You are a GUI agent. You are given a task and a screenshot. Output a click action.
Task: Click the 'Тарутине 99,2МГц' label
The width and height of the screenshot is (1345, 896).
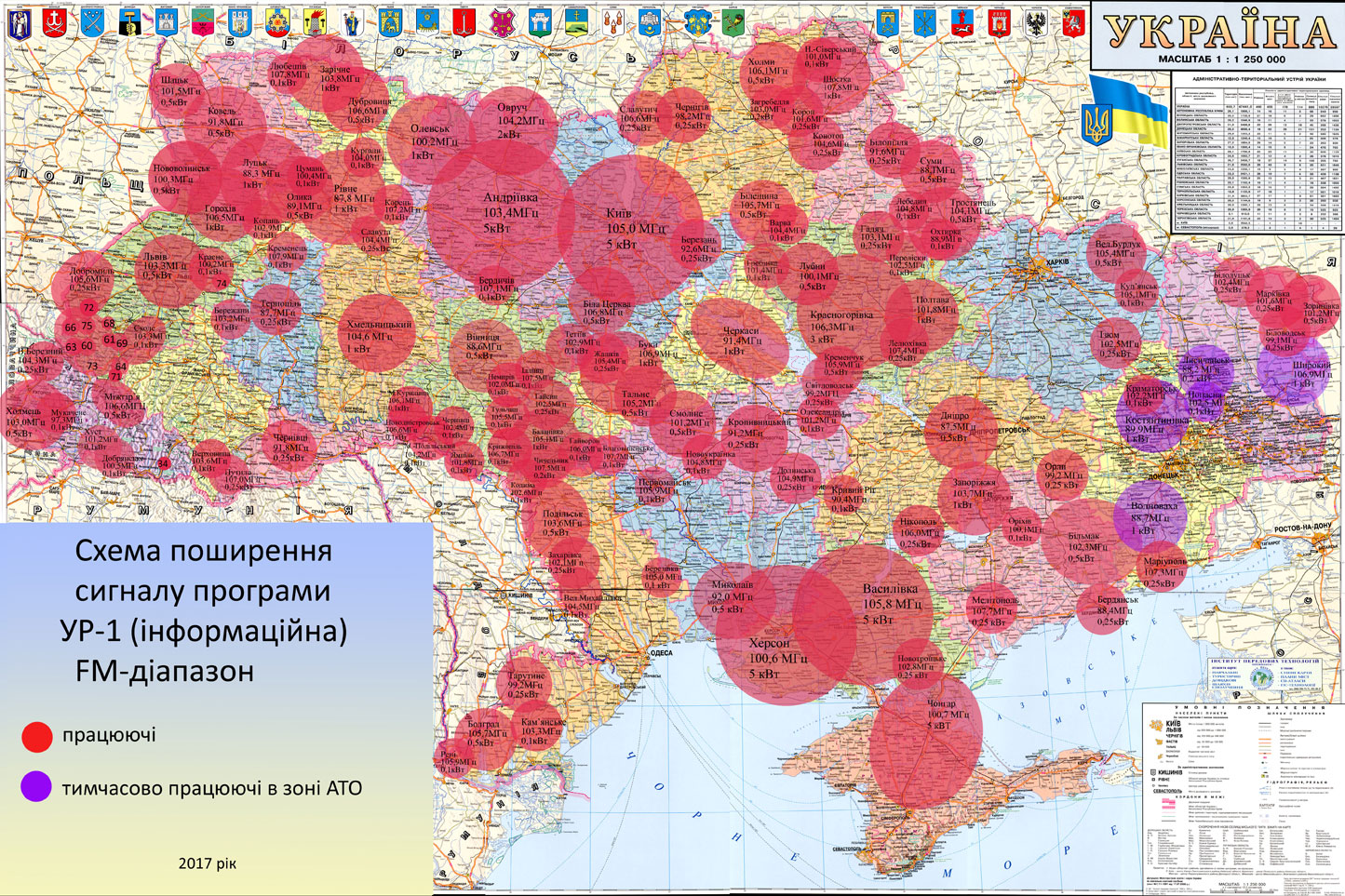(525, 685)
